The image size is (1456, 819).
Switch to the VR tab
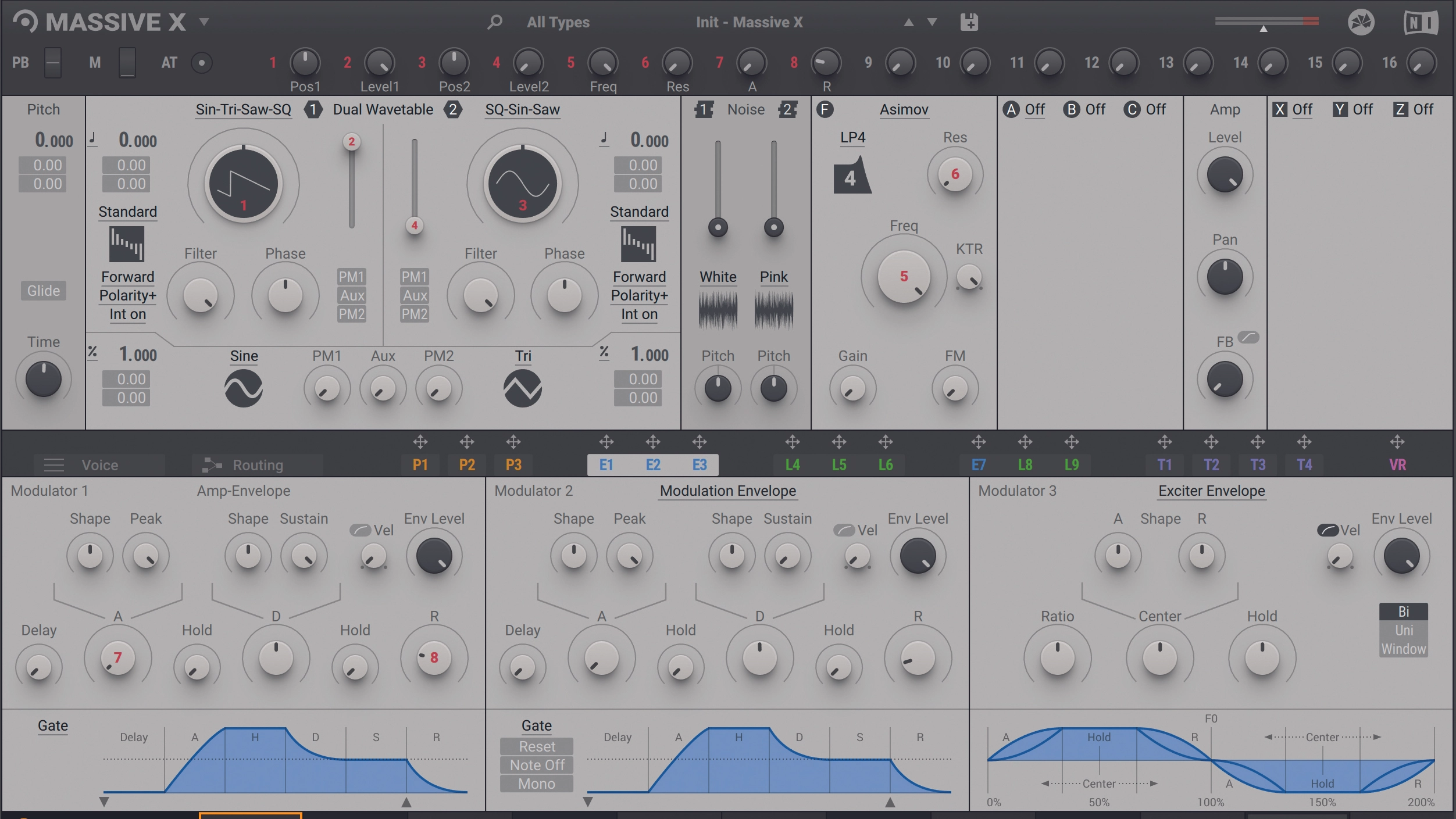pos(1397,465)
